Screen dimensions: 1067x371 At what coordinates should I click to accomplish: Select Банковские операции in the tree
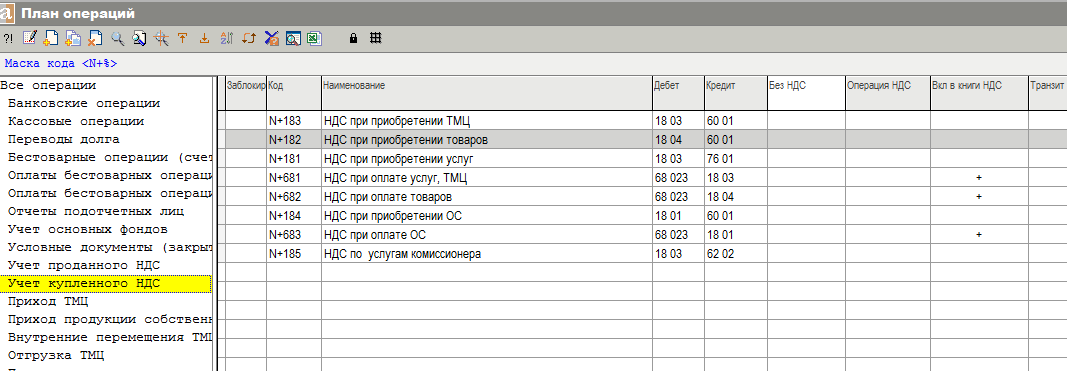click(x=84, y=103)
